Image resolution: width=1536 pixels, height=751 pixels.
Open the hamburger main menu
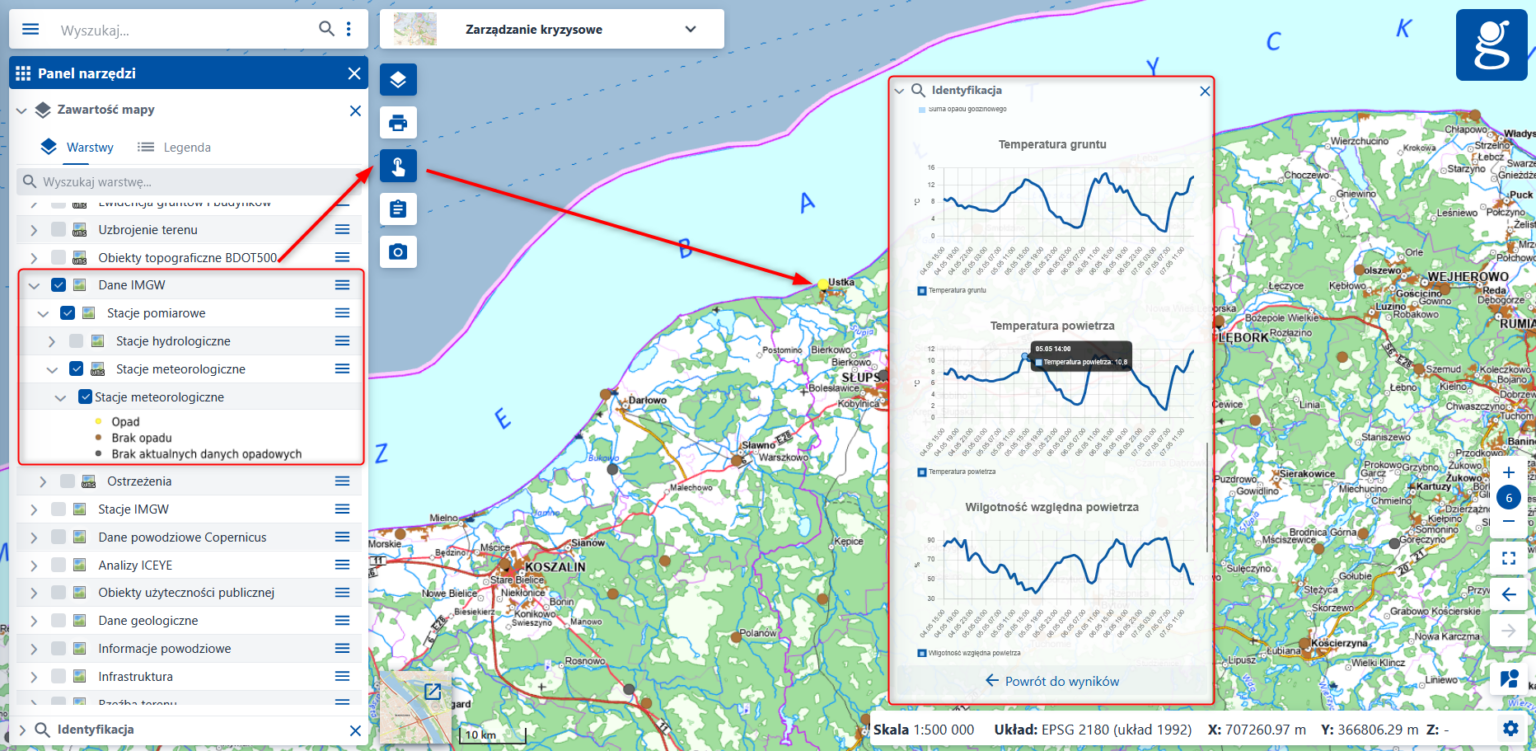coord(31,29)
